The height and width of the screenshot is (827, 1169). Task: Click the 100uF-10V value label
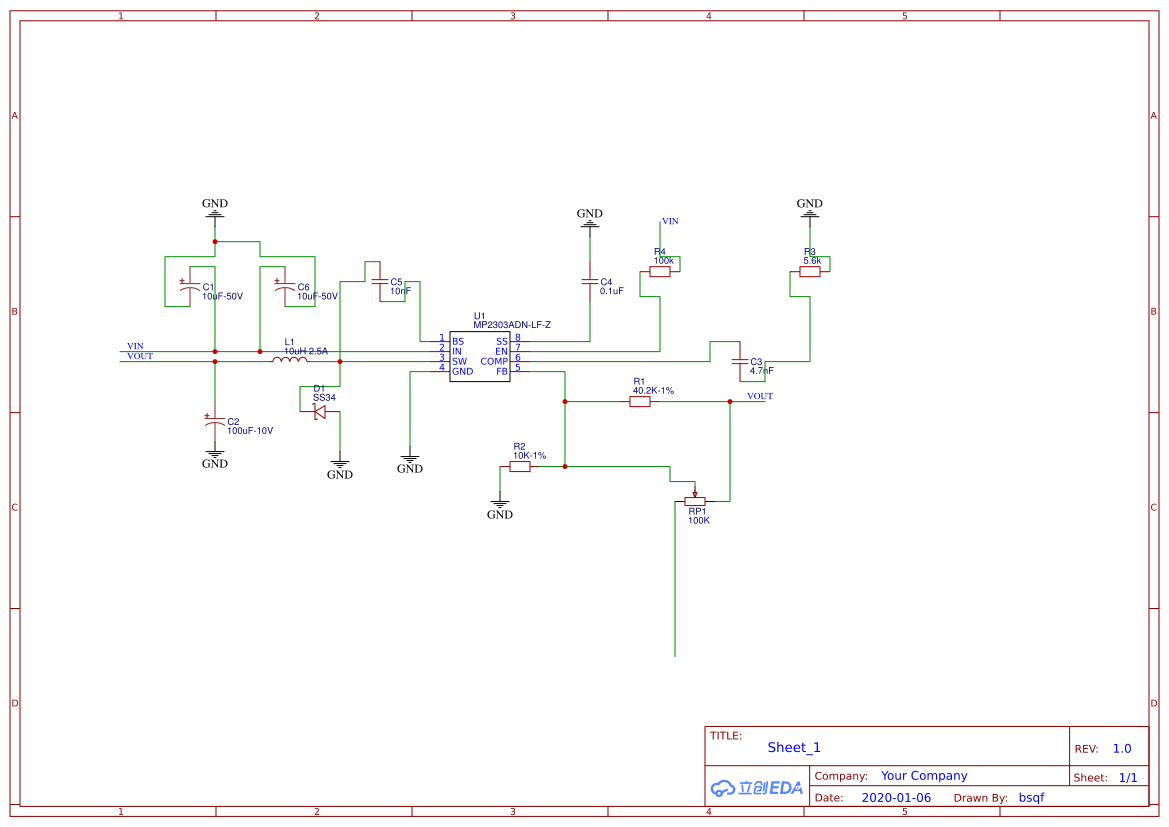click(x=250, y=431)
